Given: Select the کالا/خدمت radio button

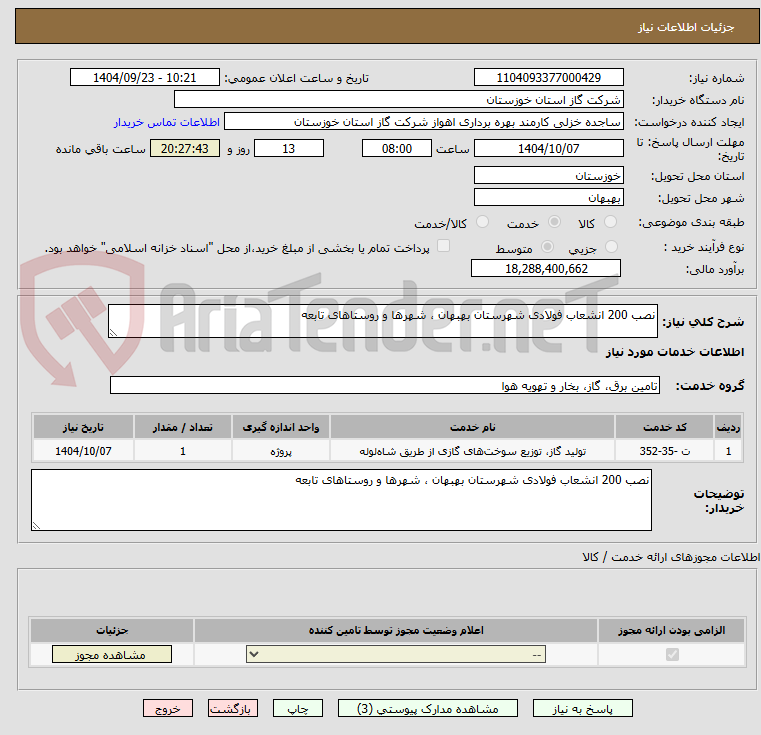Looking at the screenshot, I should pyautogui.click(x=482, y=222).
